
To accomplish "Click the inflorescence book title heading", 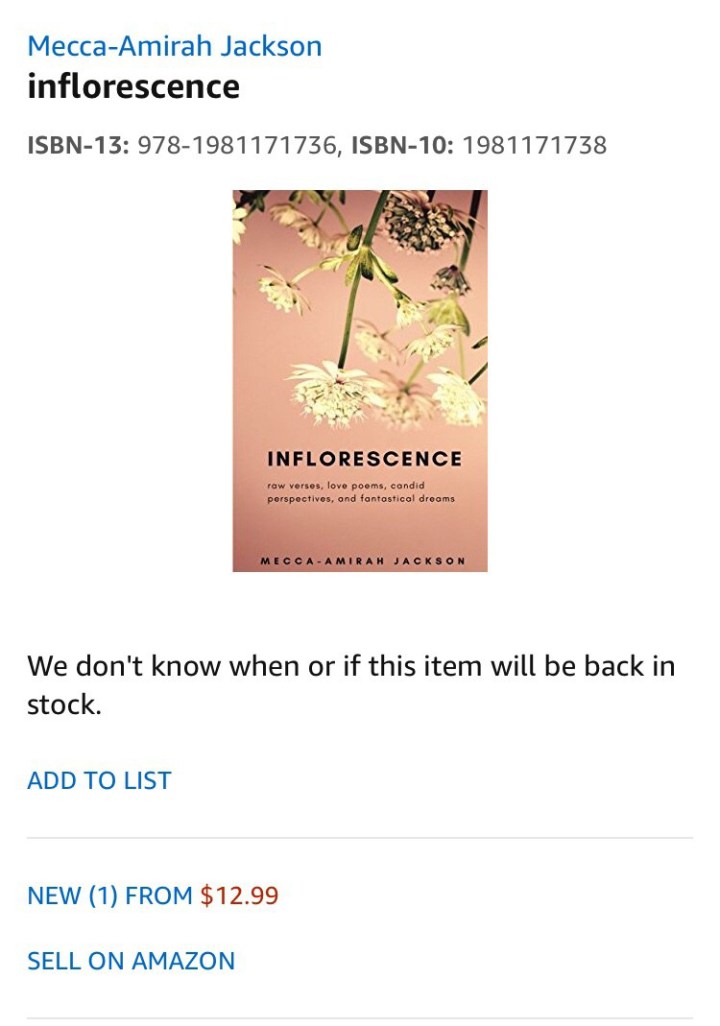I will click(134, 87).
